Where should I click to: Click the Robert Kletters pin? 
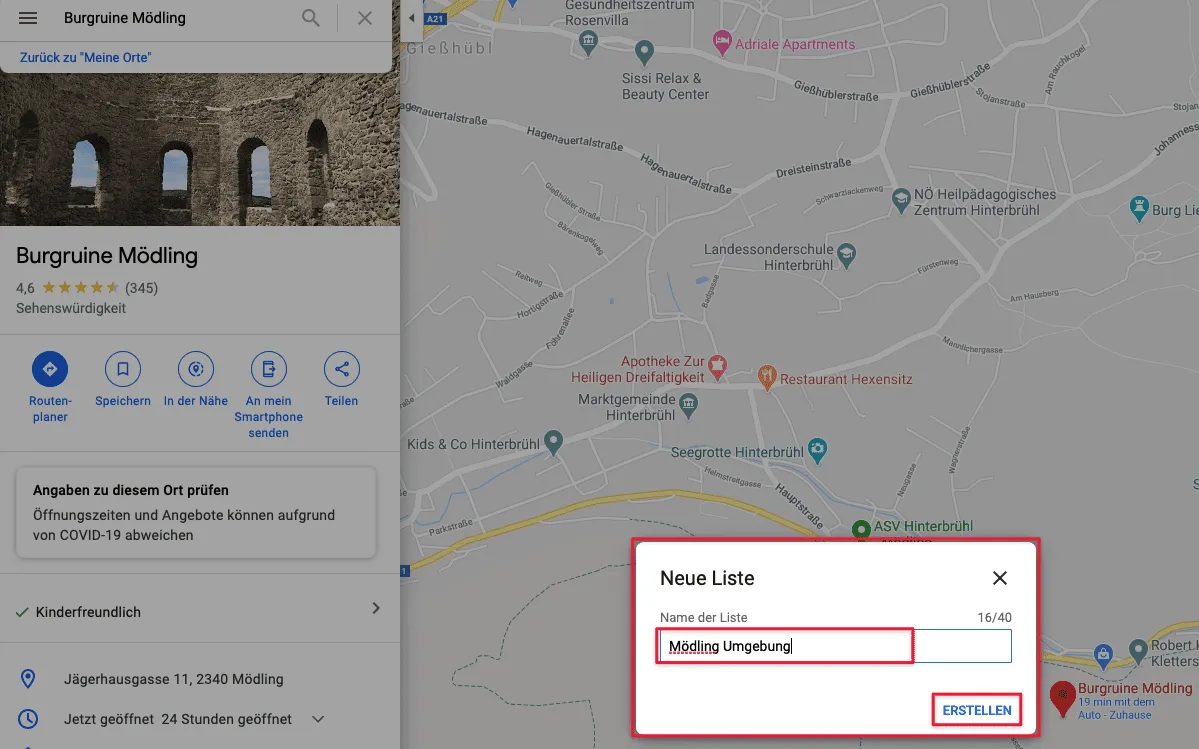point(1138,651)
